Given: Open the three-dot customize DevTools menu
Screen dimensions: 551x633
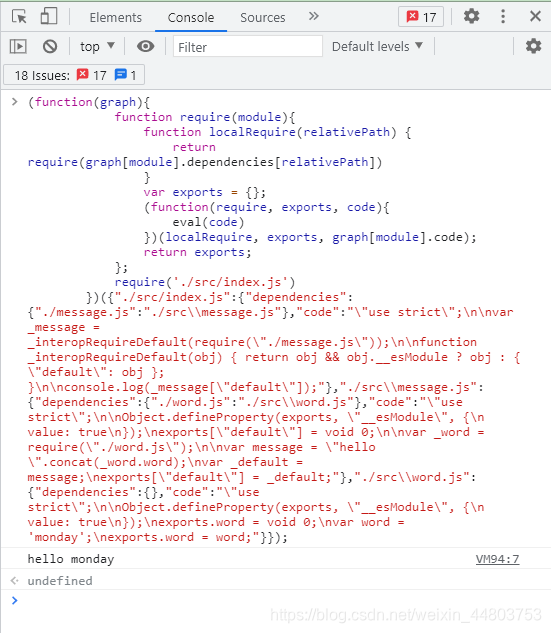Looking at the screenshot, I should point(503,17).
